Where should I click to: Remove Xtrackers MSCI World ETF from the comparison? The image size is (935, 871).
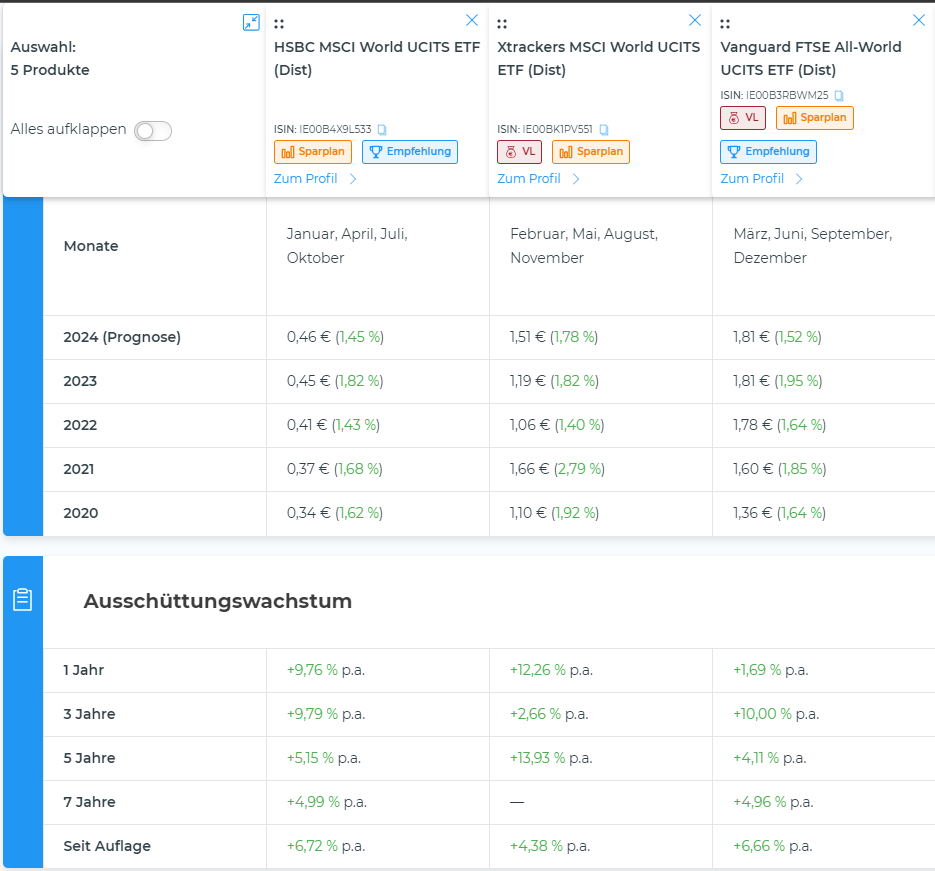(695, 20)
